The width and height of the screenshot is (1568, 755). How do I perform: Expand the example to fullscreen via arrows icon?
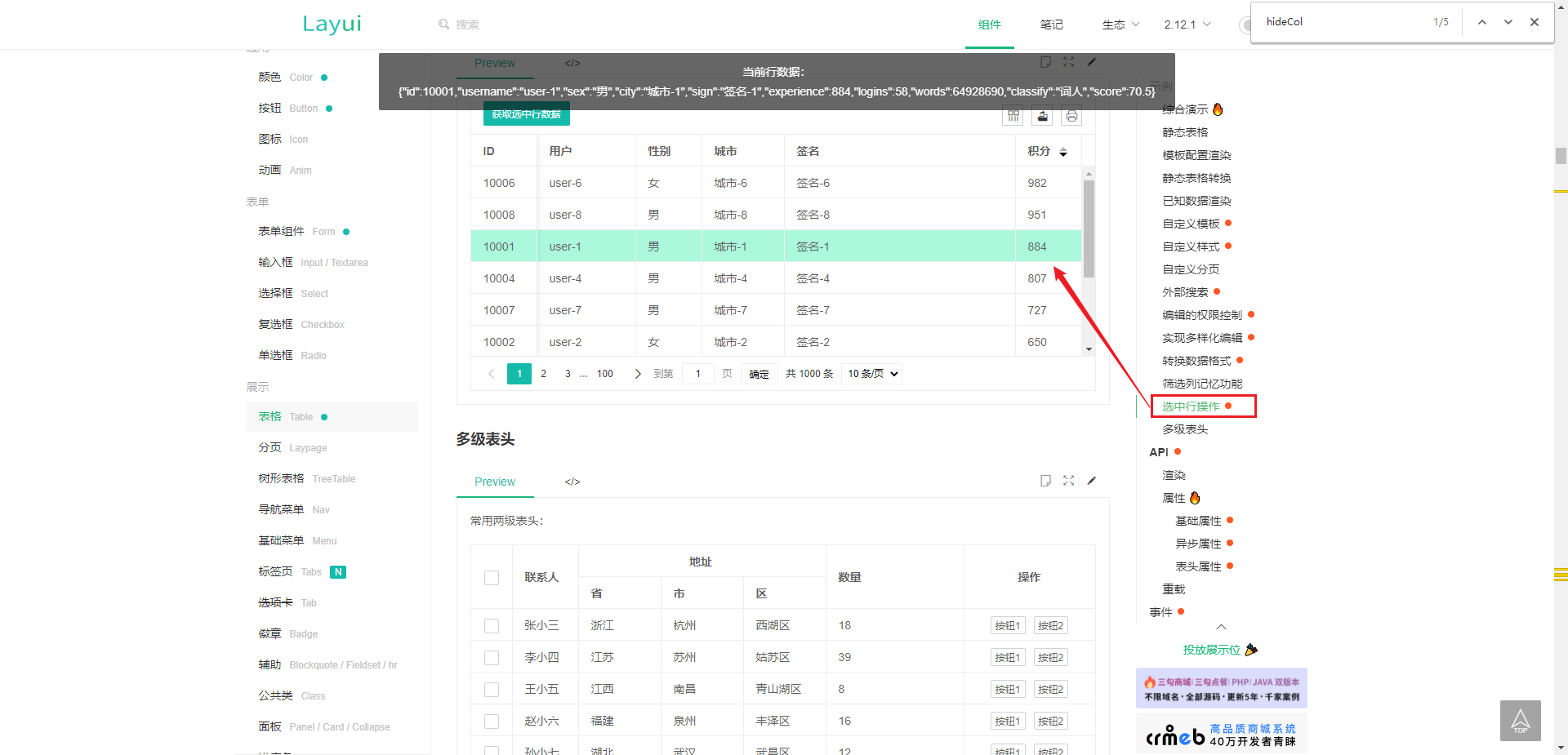coord(1069,62)
